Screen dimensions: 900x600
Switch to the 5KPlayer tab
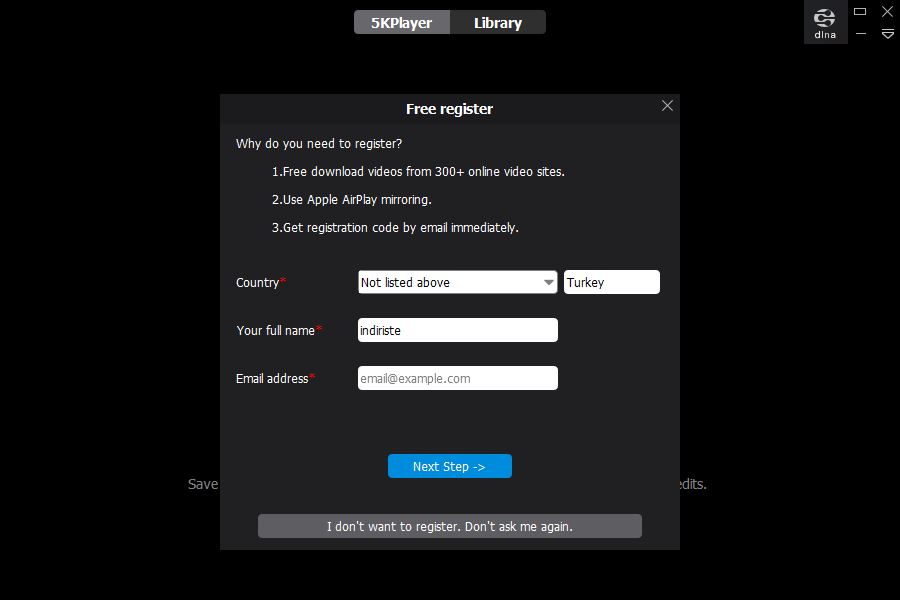coord(402,22)
